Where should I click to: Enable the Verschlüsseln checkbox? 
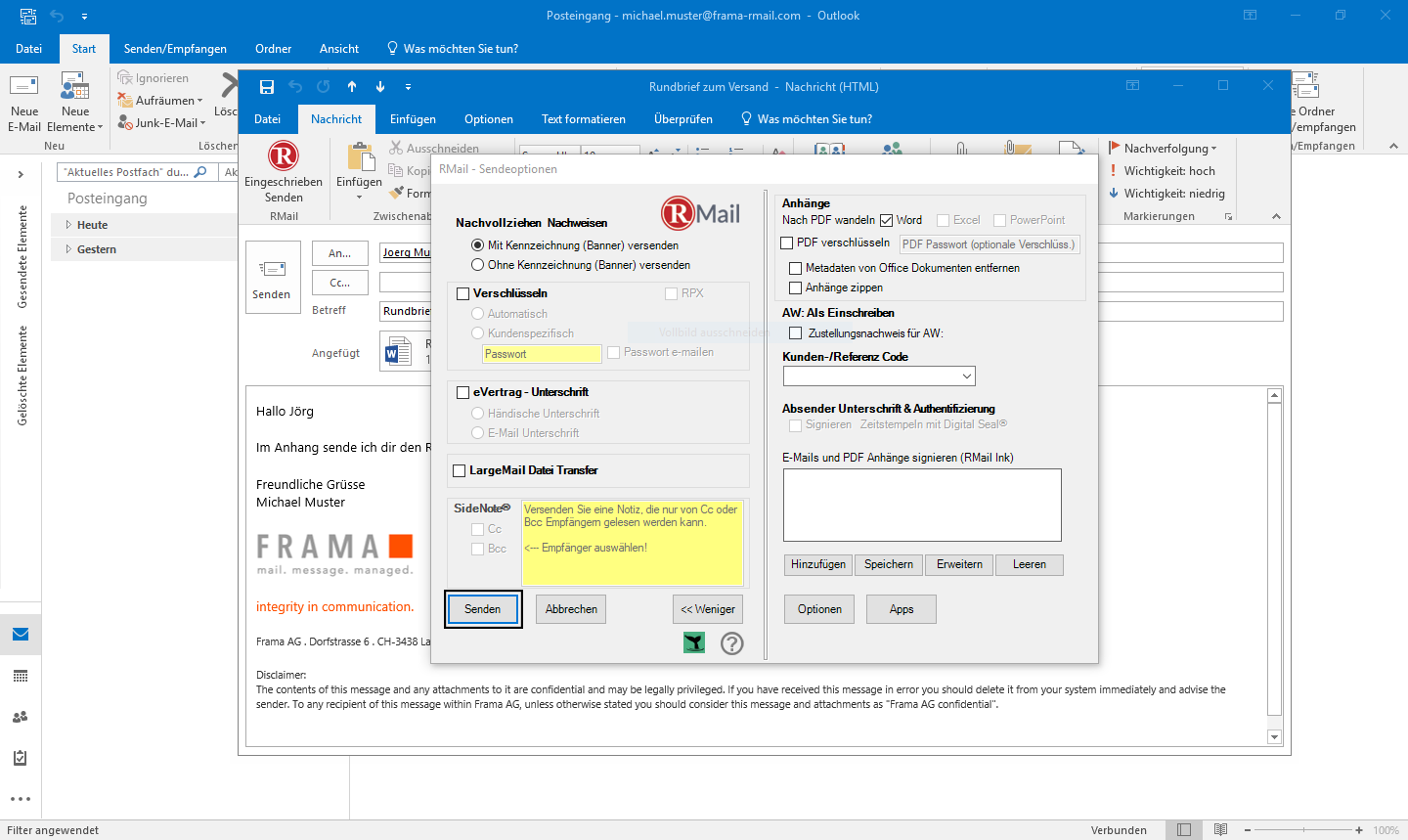click(463, 293)
